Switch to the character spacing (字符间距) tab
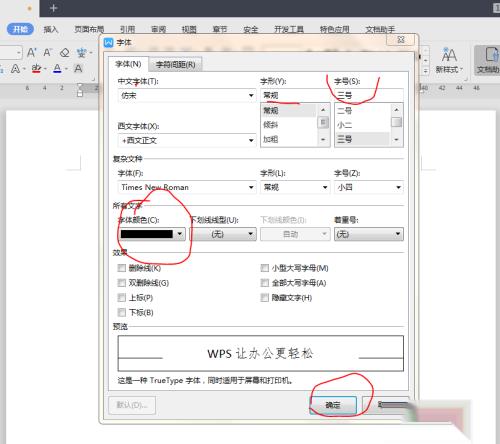The width and height of the screenshot is (500, 444). tap(176, 64)
